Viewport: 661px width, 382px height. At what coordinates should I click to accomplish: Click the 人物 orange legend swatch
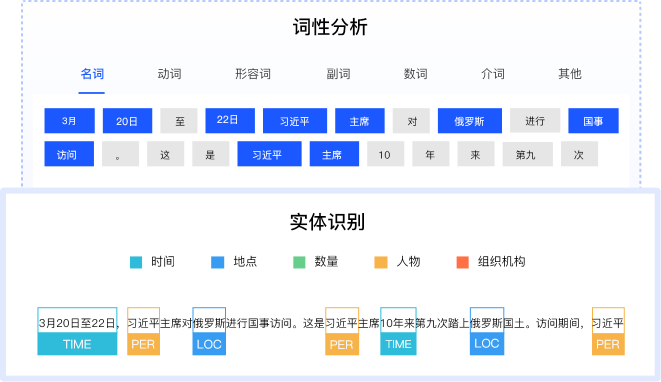[381, 262]
